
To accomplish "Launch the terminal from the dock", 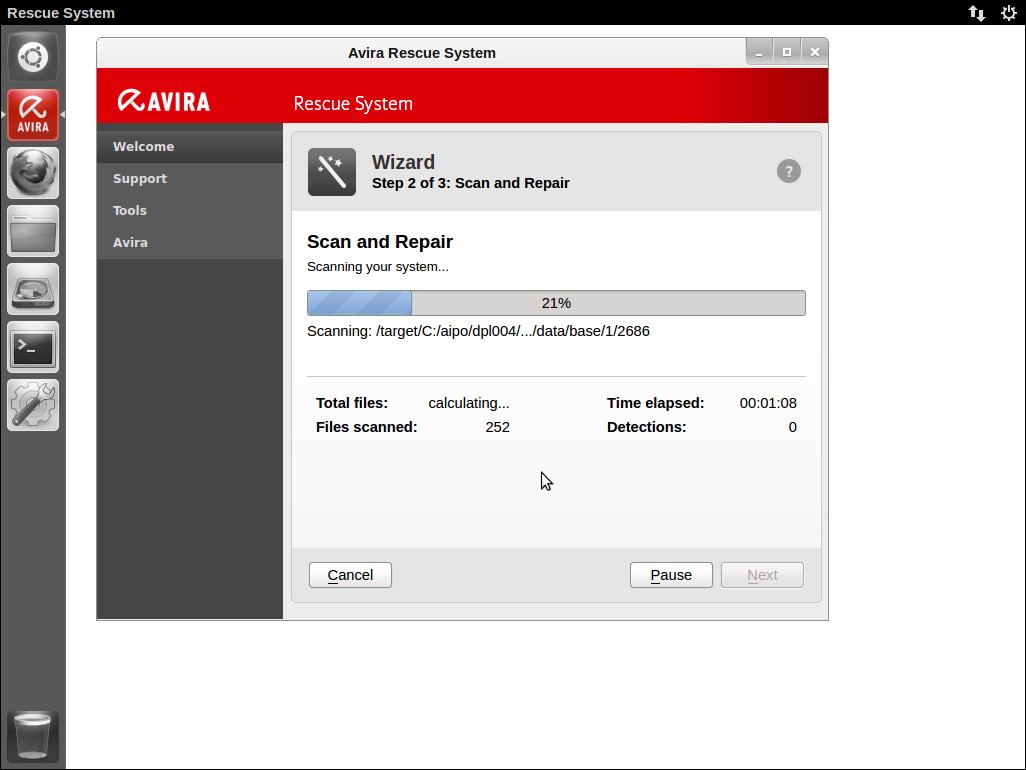I will [33, 347].
